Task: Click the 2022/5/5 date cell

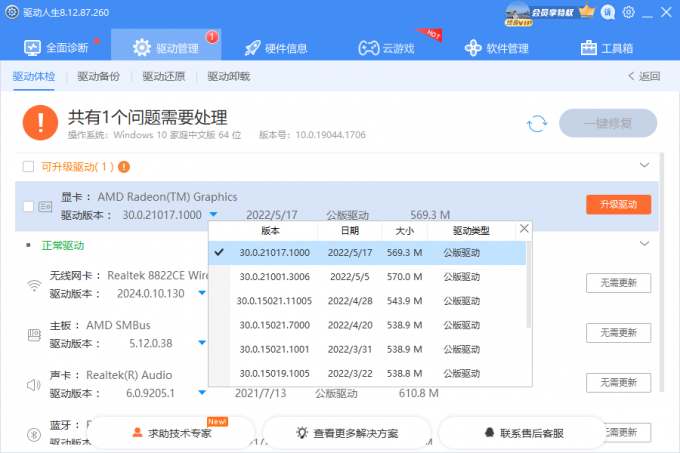Action: coord(350,277)
